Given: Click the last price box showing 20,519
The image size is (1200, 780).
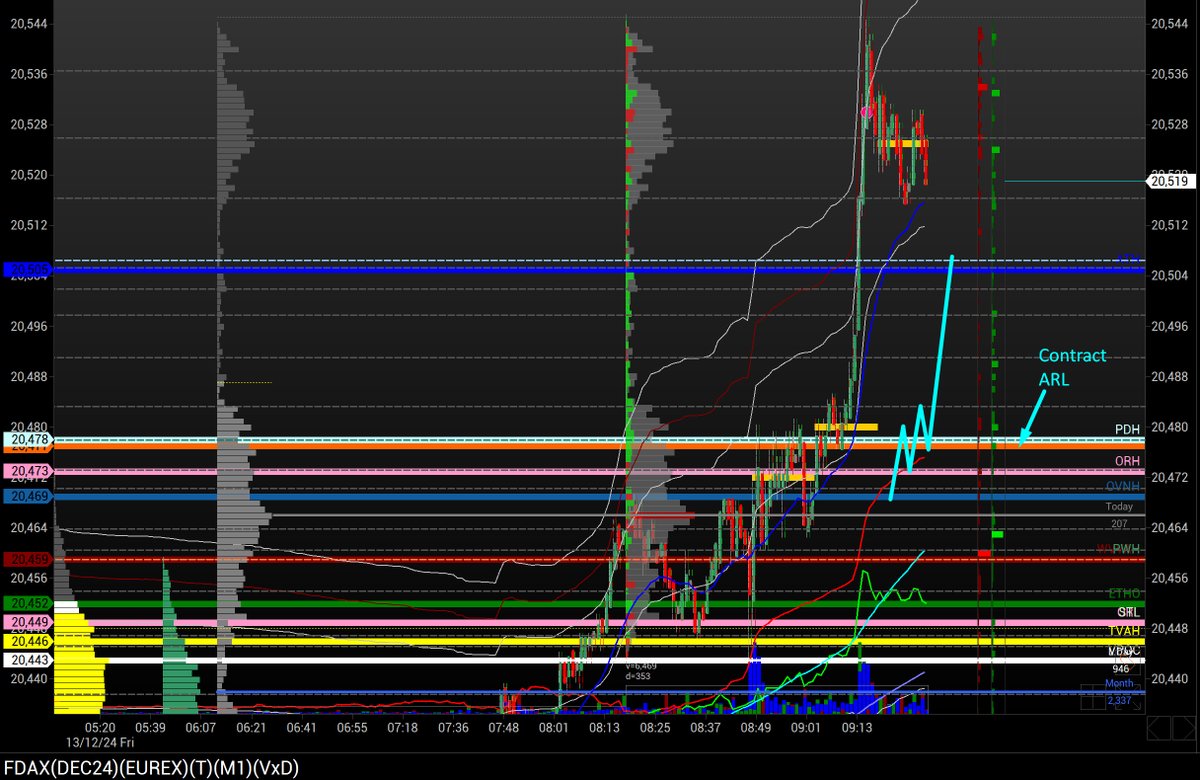Looking at the screenshot, I should 1173,182.
